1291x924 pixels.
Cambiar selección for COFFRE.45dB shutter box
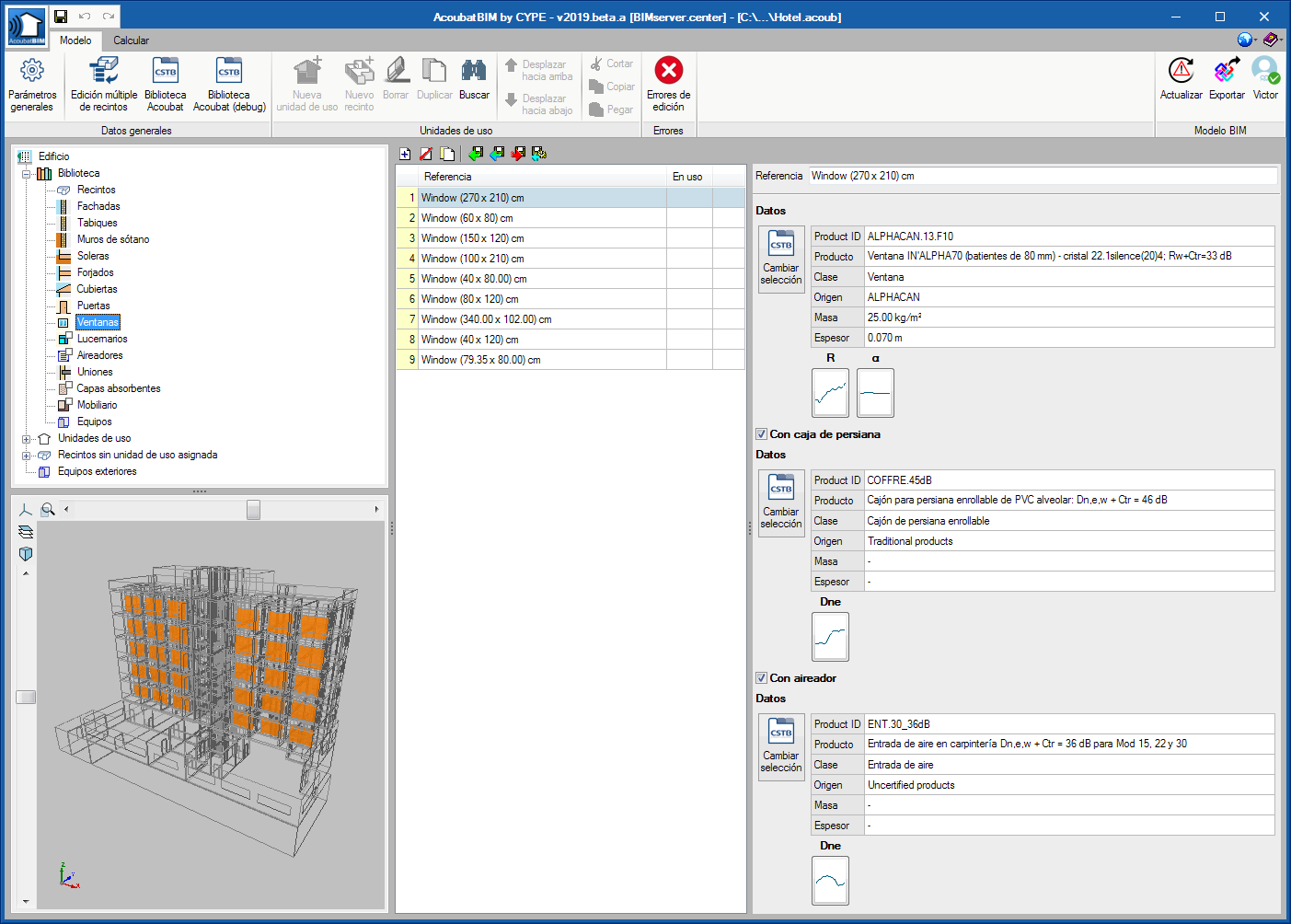pos(781,503)
